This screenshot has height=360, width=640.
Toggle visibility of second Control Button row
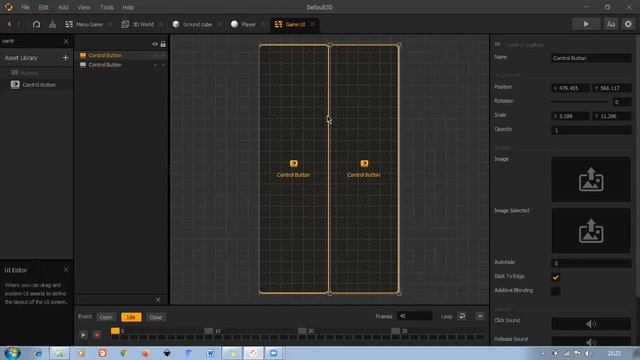tap(155, 65)
